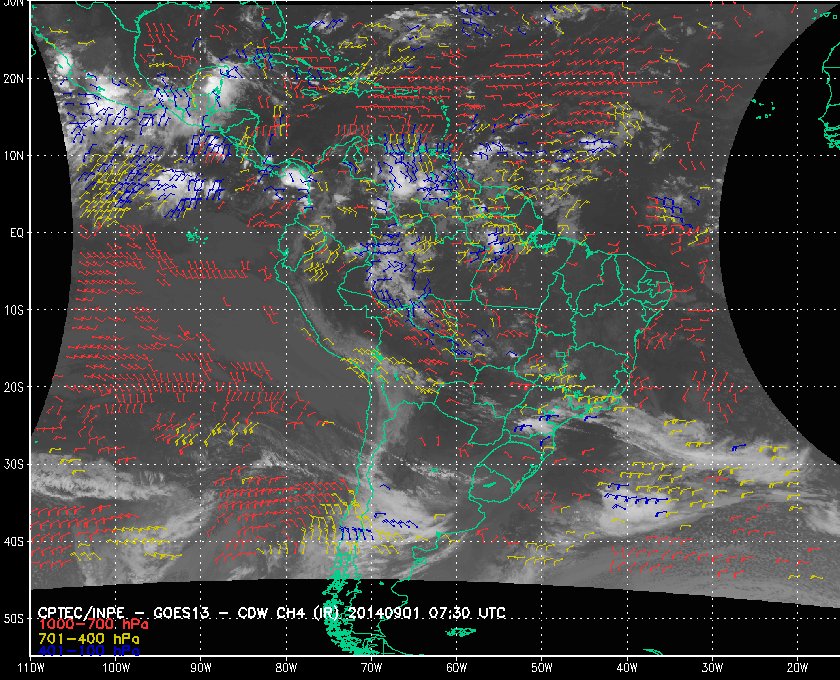Image resolution: width=840 pixels, height=680 pixels.
Task: Select the 50S latitude label
Action: point(14,619)
